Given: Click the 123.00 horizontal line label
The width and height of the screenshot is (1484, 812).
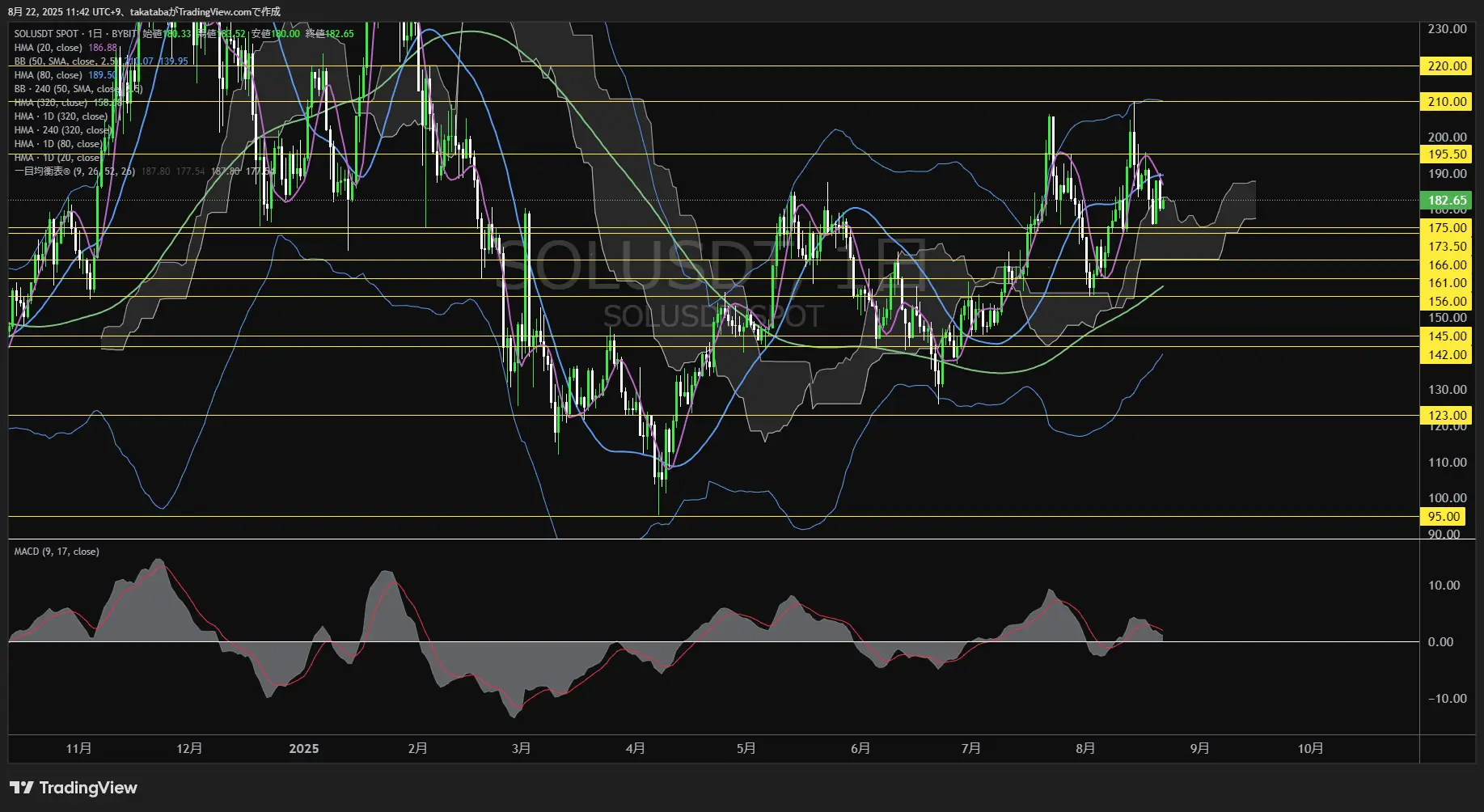Looking at the screenshot, I should (1447, 416).
